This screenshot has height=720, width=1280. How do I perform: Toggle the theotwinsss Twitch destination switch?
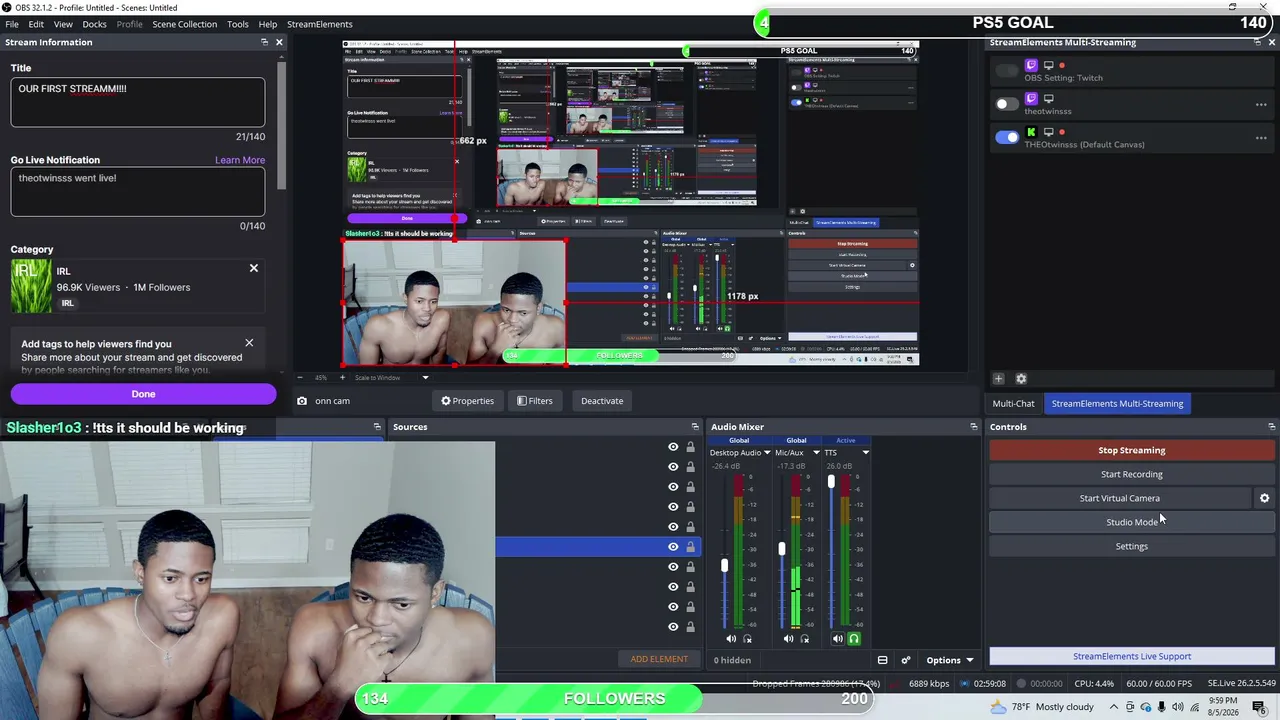coord(1007,104)
